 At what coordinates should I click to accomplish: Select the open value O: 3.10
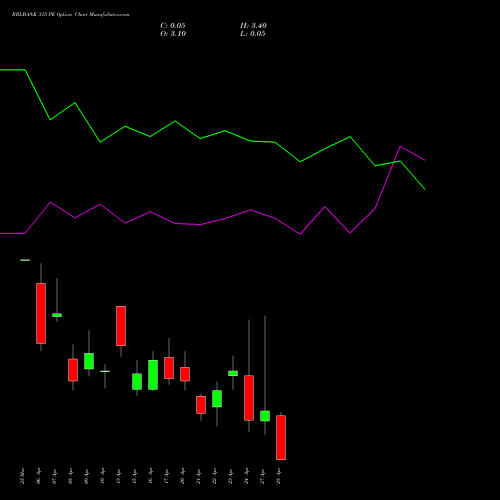click(x=173, y=34)
